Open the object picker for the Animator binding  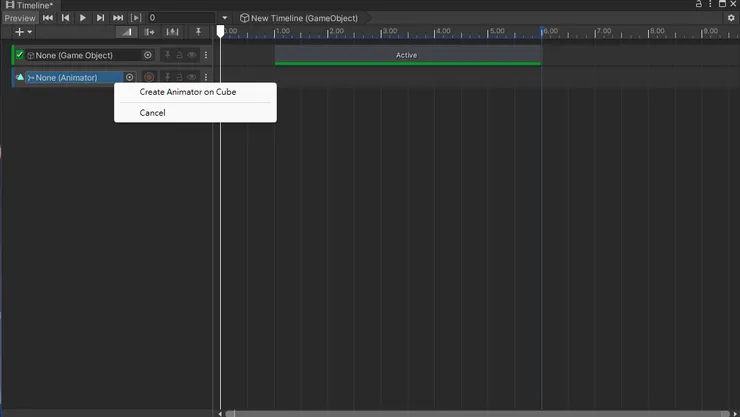pyautogui.click(x=129, y=77)
